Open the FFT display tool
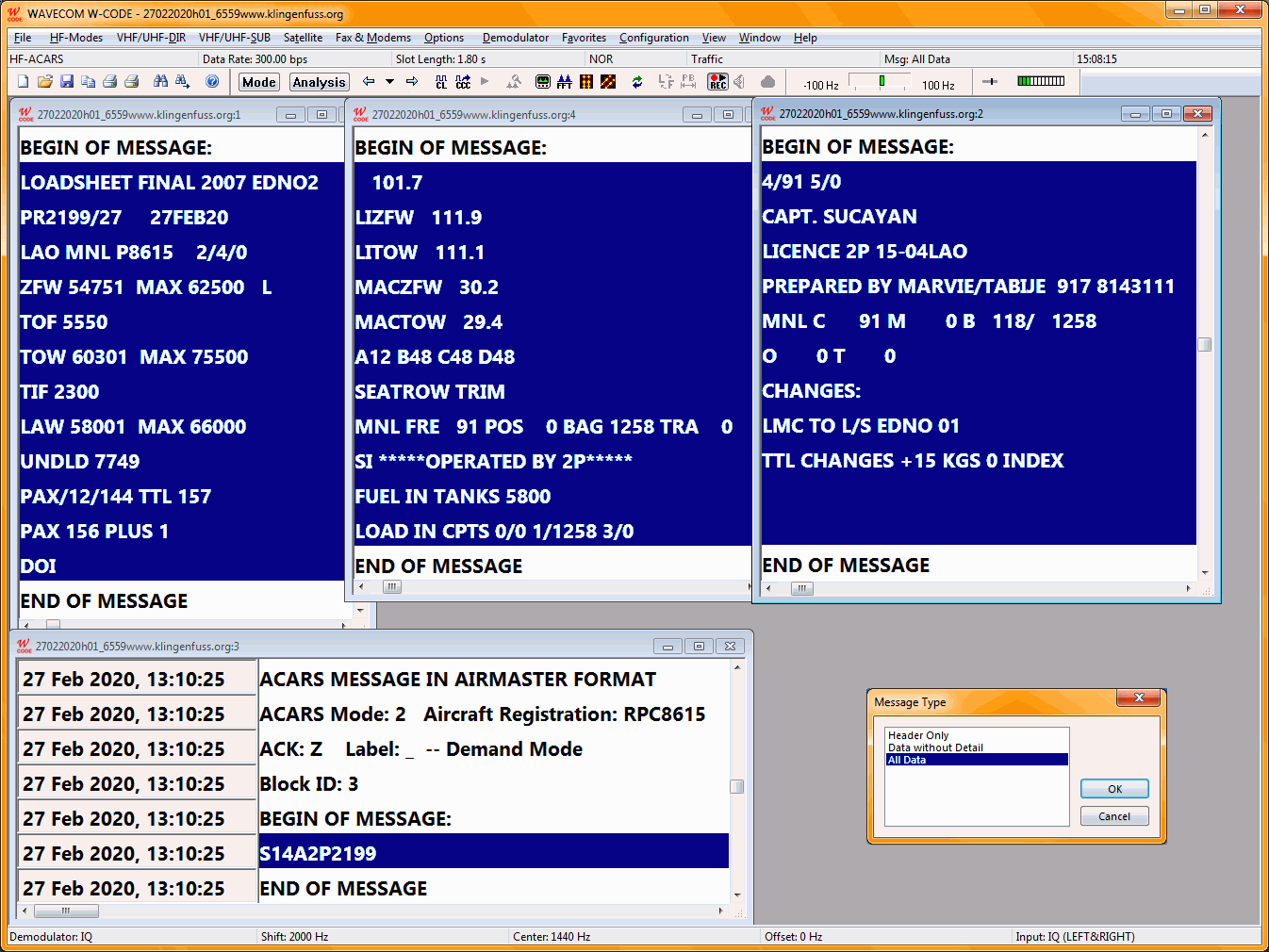The image size is (1269, 952). point(564,82)
